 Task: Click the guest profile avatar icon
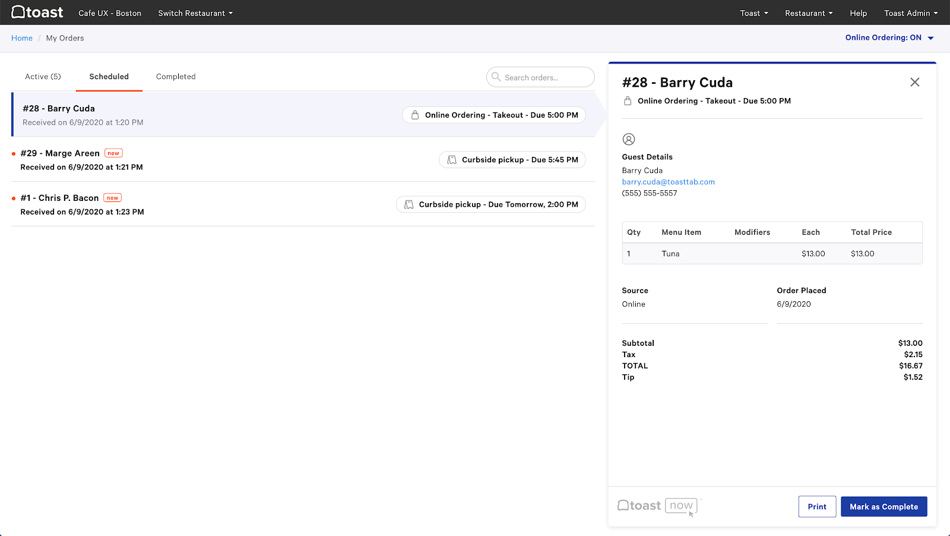coord(629,140)
